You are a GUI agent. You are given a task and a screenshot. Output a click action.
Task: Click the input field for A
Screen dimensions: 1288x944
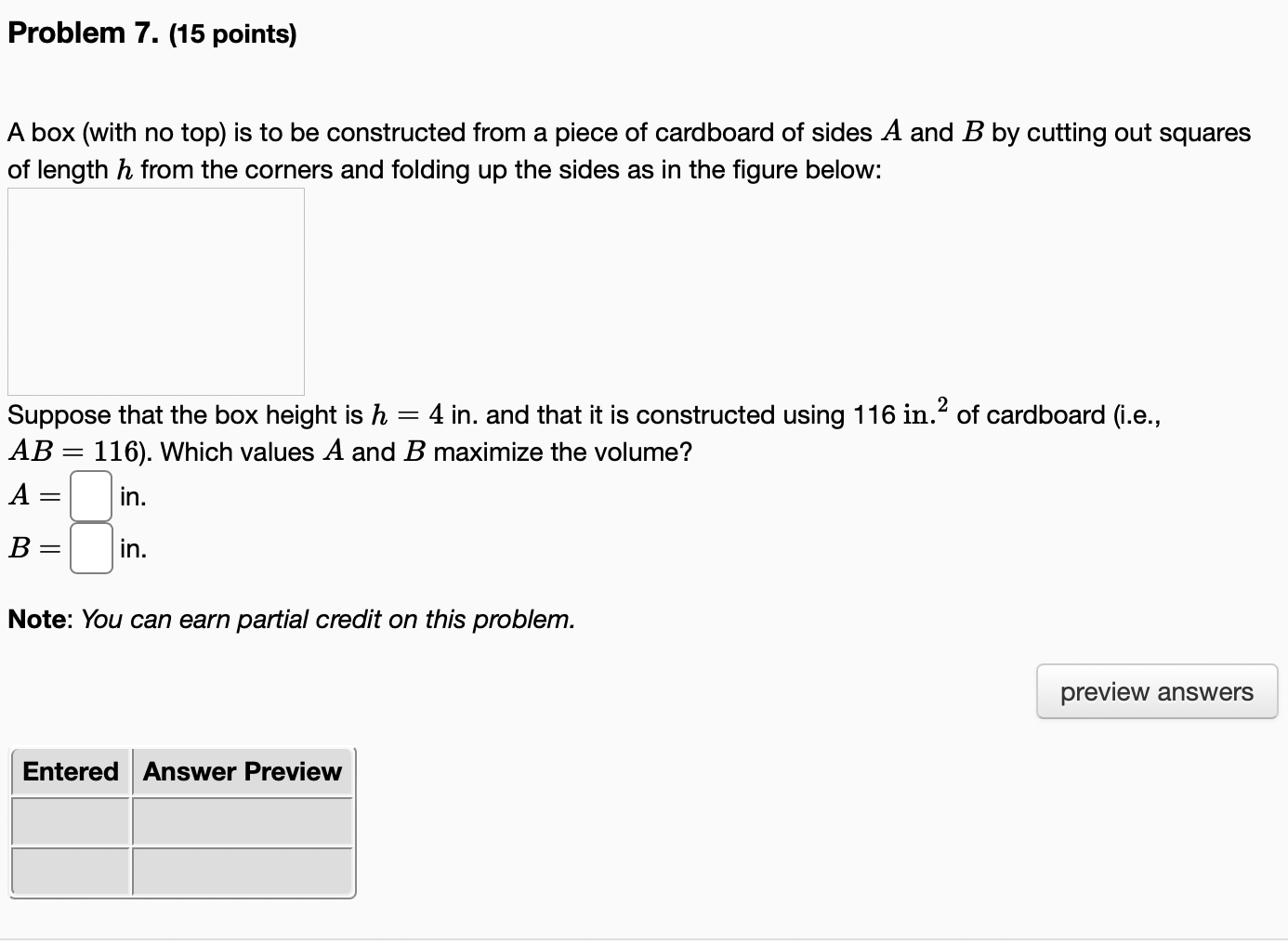pos(90,496)
